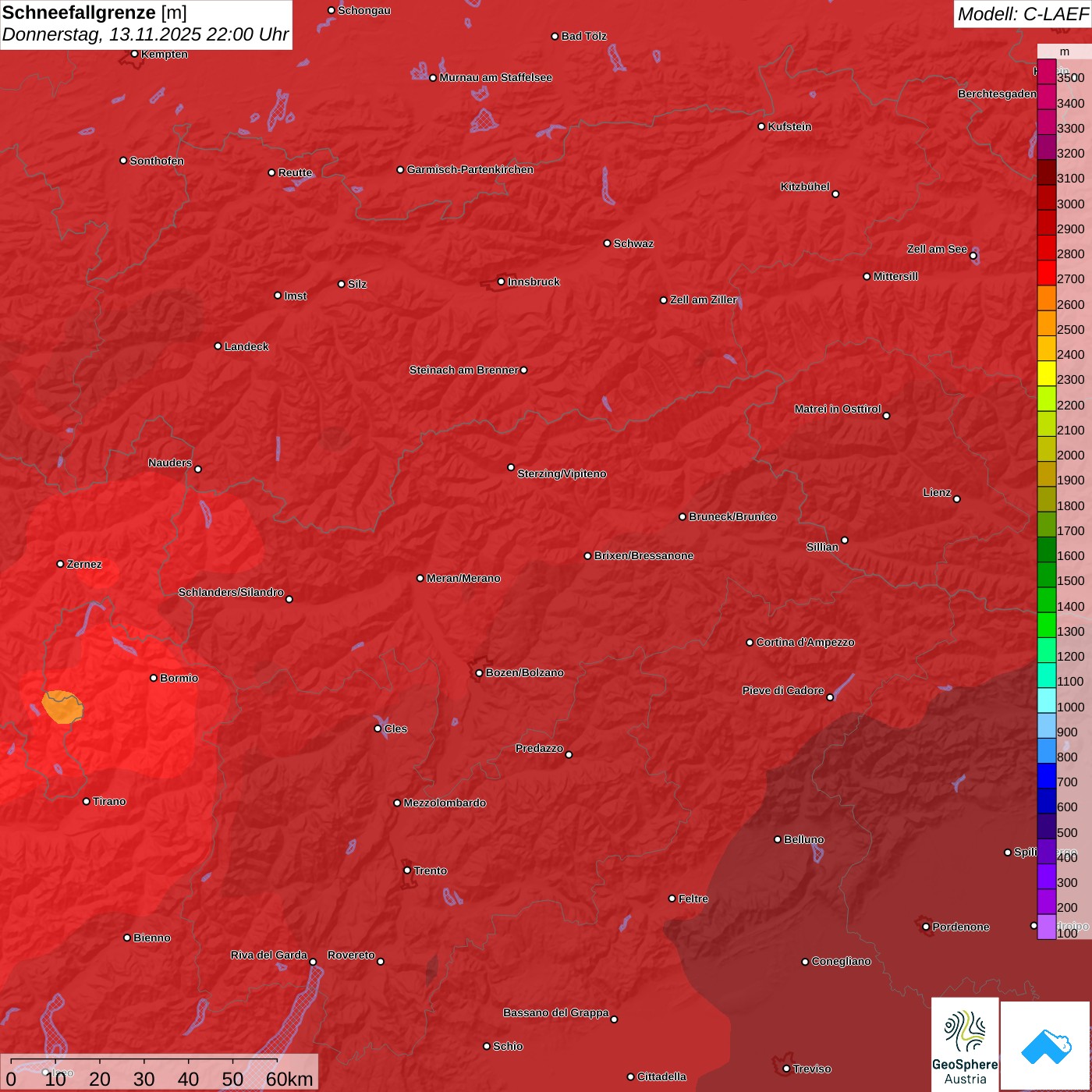Viewport: 1092px width, 1092px height.
Task: Select the Treviso city marker
Action: pyautogui.click(x=786, y=1069)
